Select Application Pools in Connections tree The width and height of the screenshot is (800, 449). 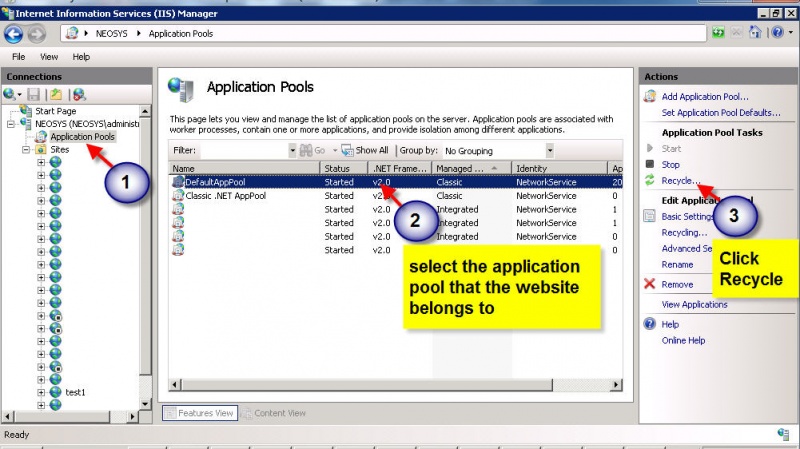82,137
